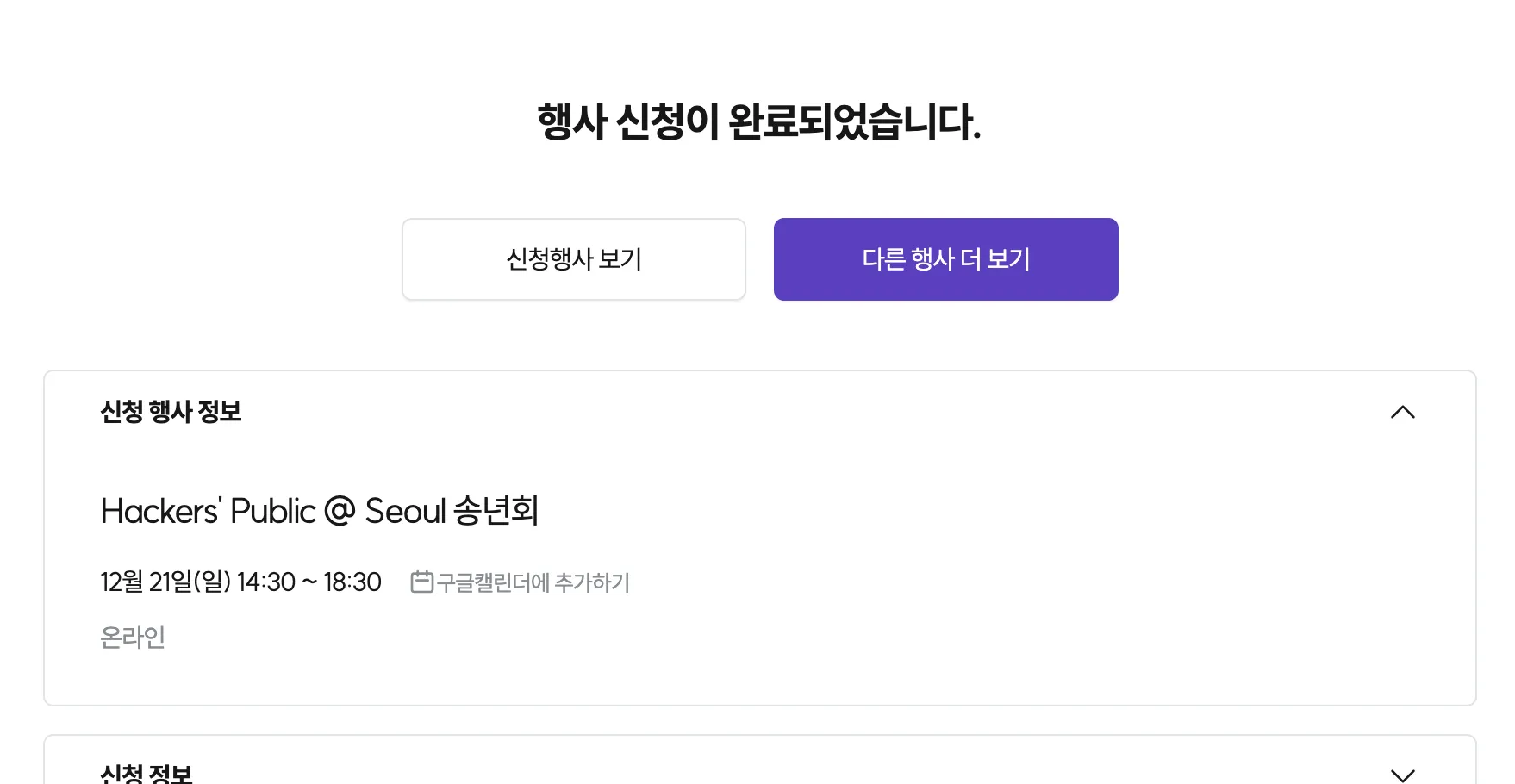Viewport: 1515px width, 784px height.
Task: Click the 신청행사 보기 button
Action: pos(574,258)
